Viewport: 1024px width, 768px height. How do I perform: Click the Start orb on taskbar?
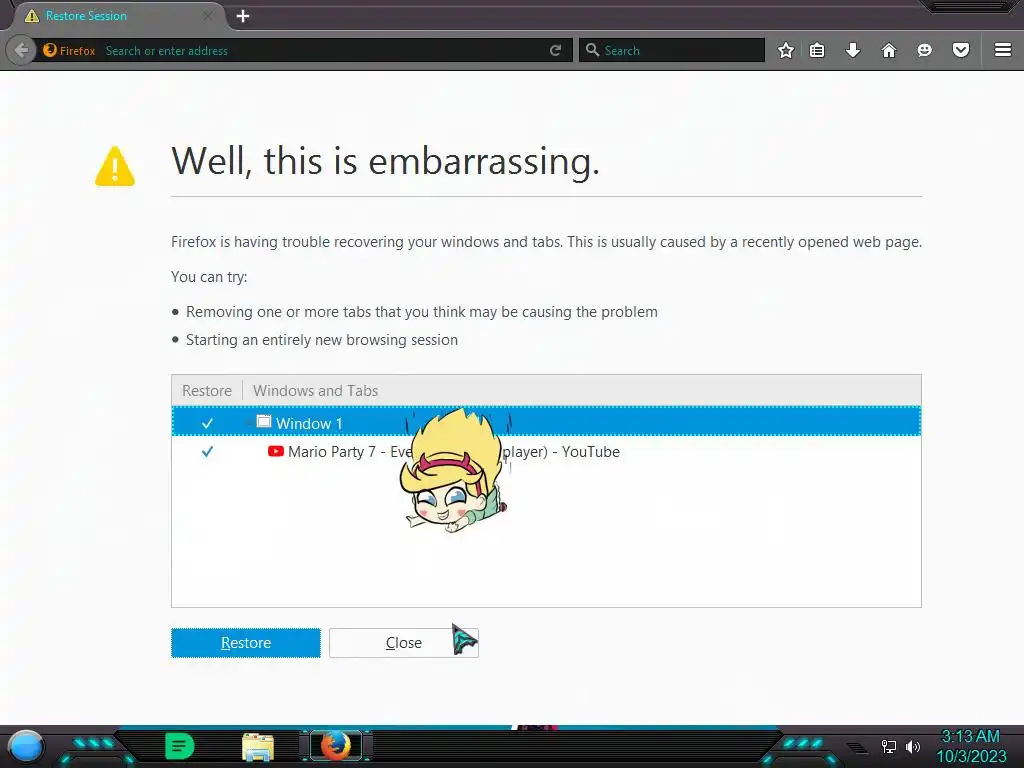coord(26,747)
